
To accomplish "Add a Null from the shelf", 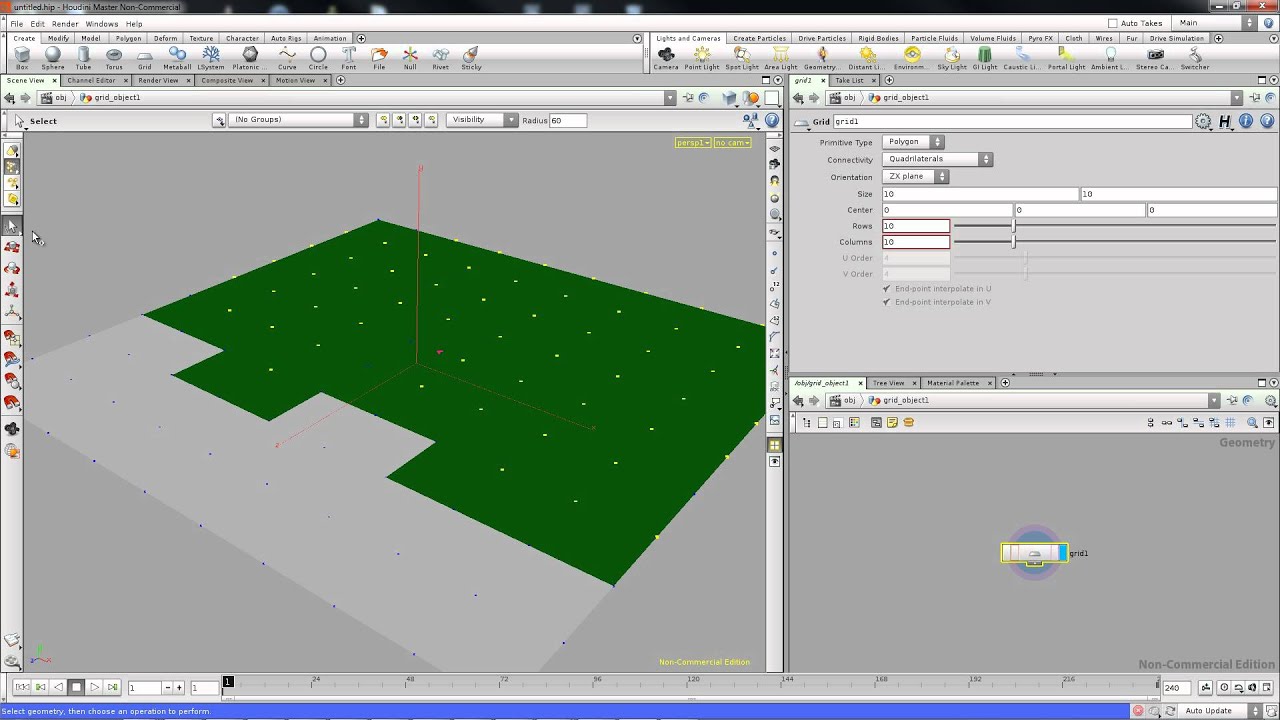I will tap(410, 58).
